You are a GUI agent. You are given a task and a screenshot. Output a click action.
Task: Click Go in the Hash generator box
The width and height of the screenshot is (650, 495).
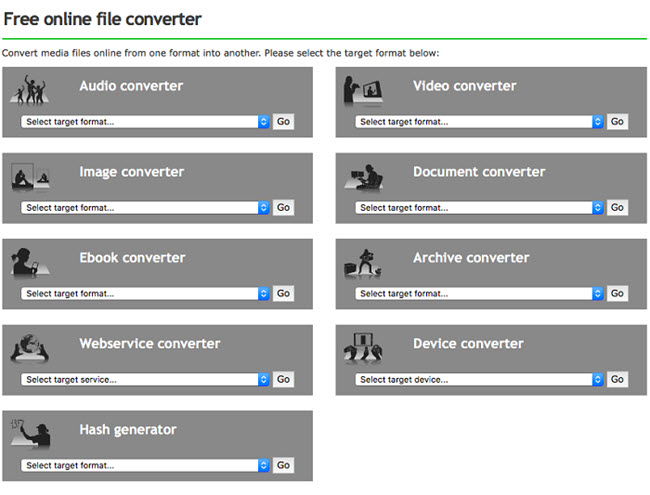[x=284, y=465]
